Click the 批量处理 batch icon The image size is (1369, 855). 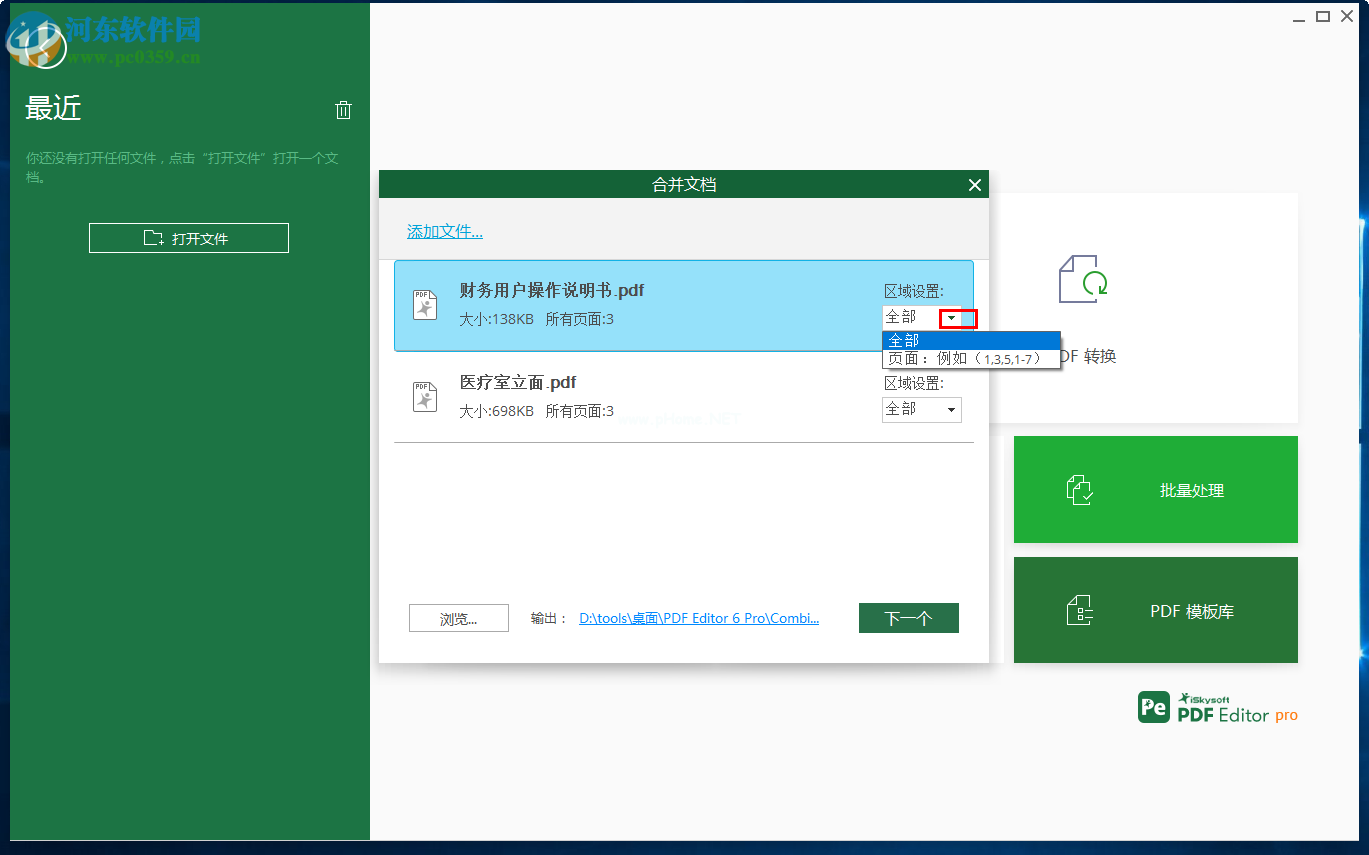(x=1080, y=490)
